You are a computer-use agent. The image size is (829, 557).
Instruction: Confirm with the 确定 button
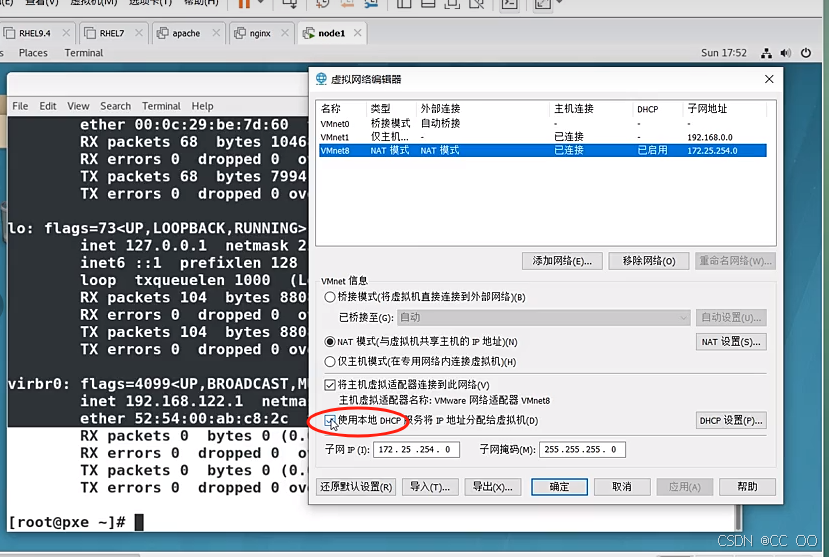559,487
